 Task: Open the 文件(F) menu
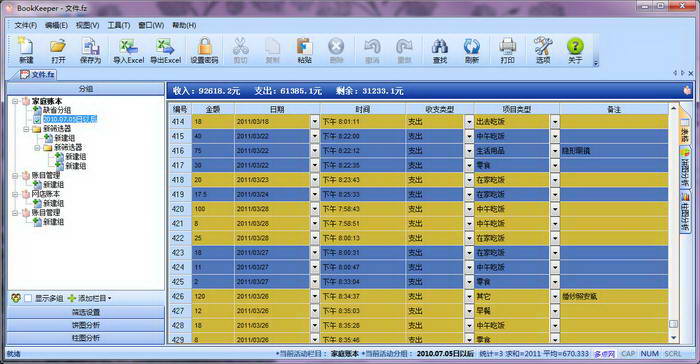pyautogui.click(x=25, y=25)
